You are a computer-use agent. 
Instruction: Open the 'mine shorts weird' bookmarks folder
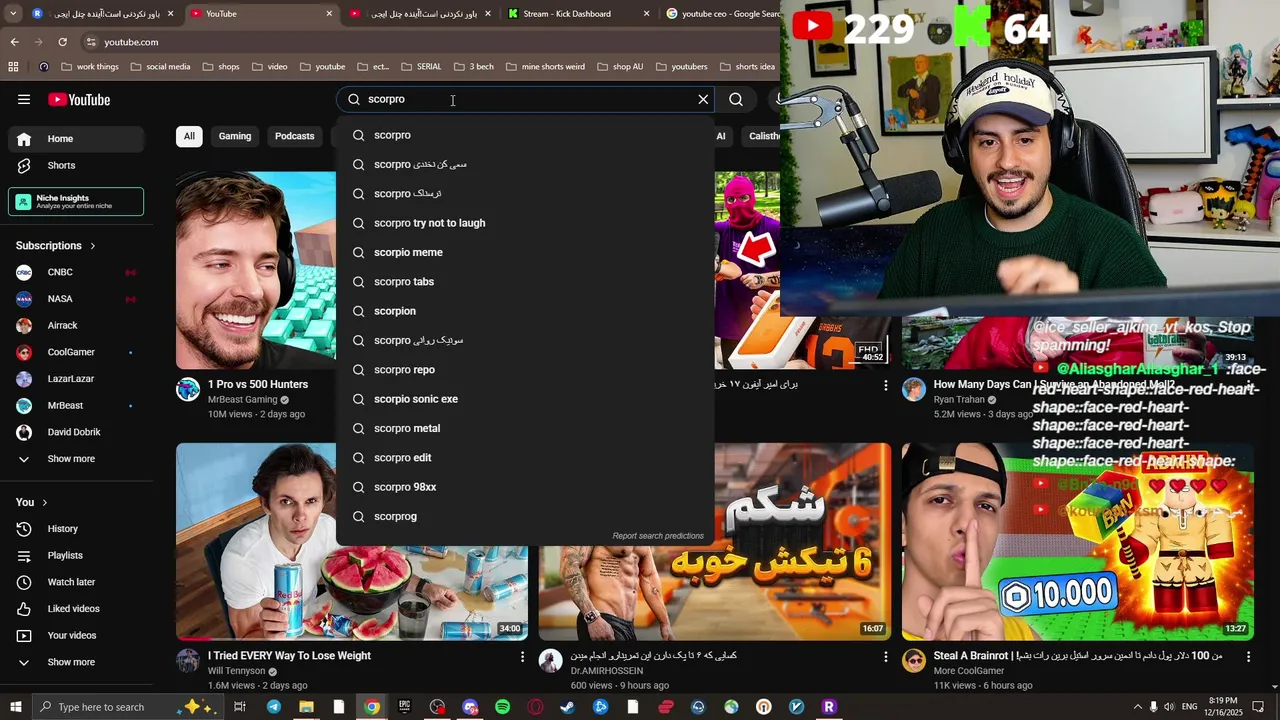[545, 67]
